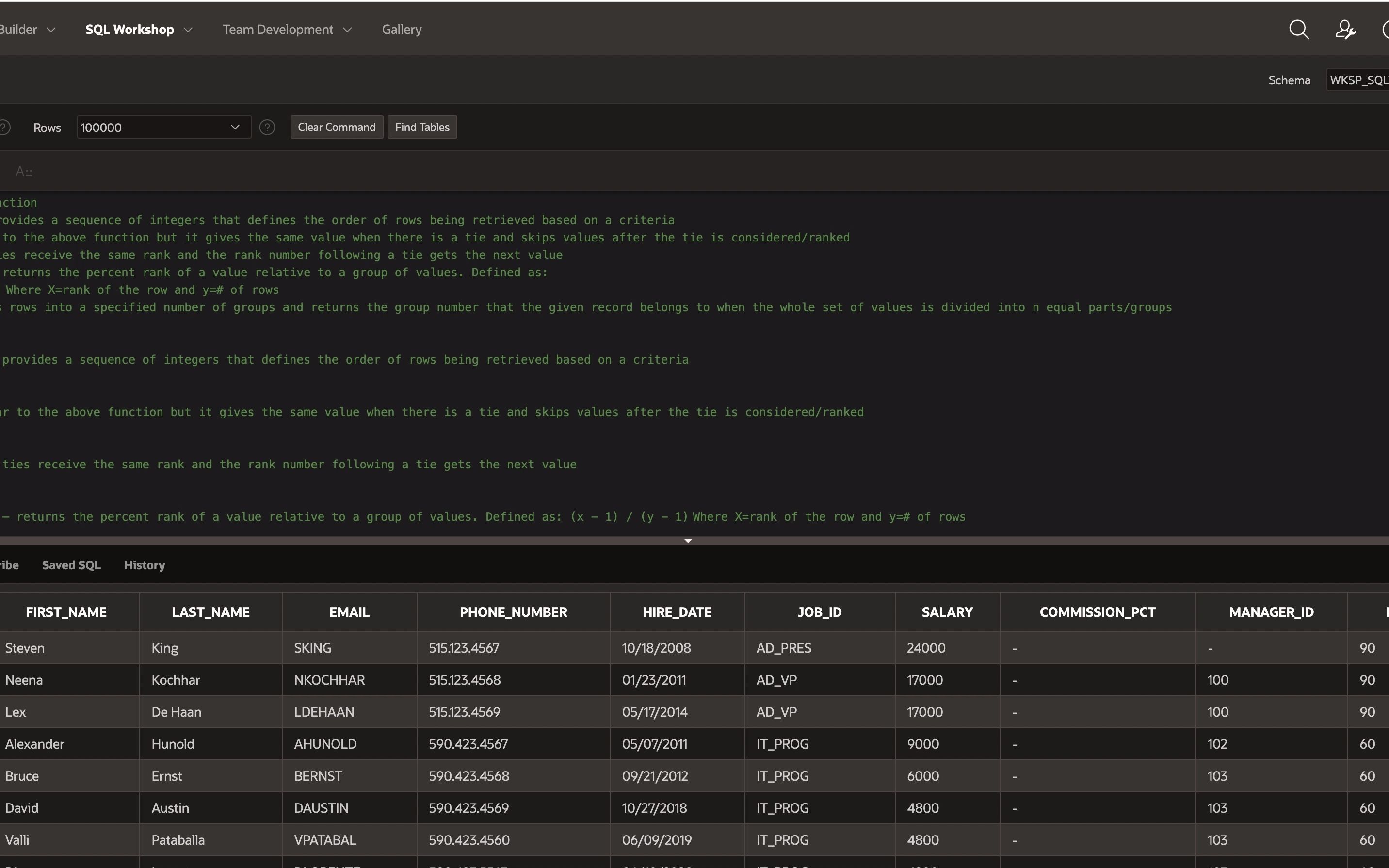Click the SALARY column header
The height and width of the screenshot is (868, 1389).
947,612
